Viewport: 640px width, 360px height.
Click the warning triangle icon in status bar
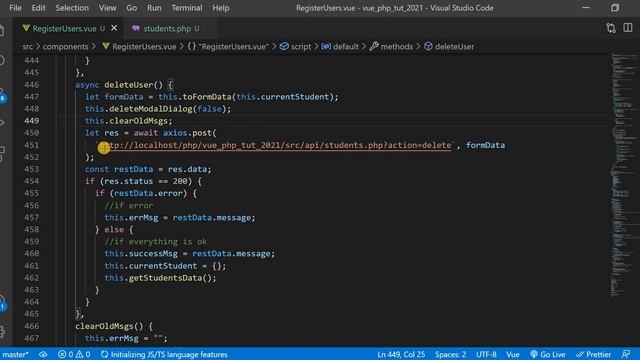(x=79, y=354)
